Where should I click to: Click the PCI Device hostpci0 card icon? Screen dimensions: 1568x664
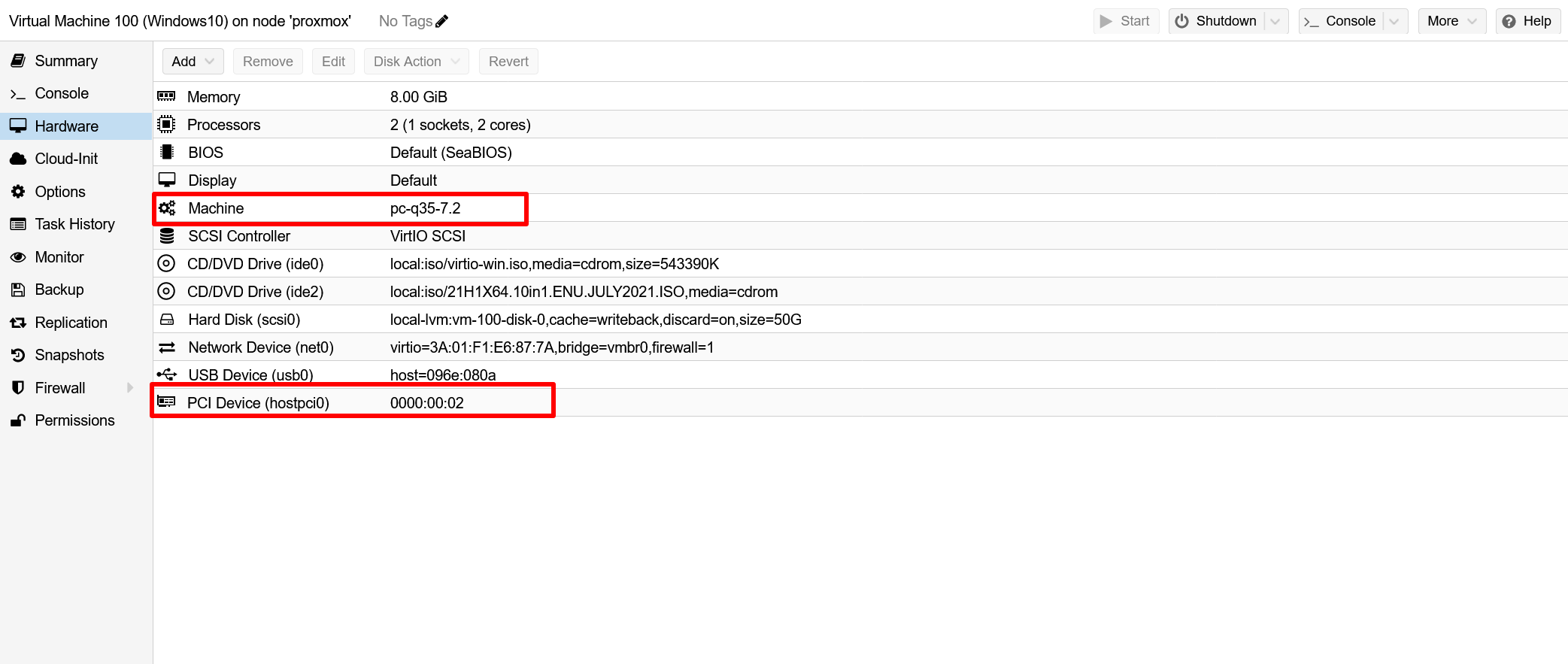click(166, 402)
